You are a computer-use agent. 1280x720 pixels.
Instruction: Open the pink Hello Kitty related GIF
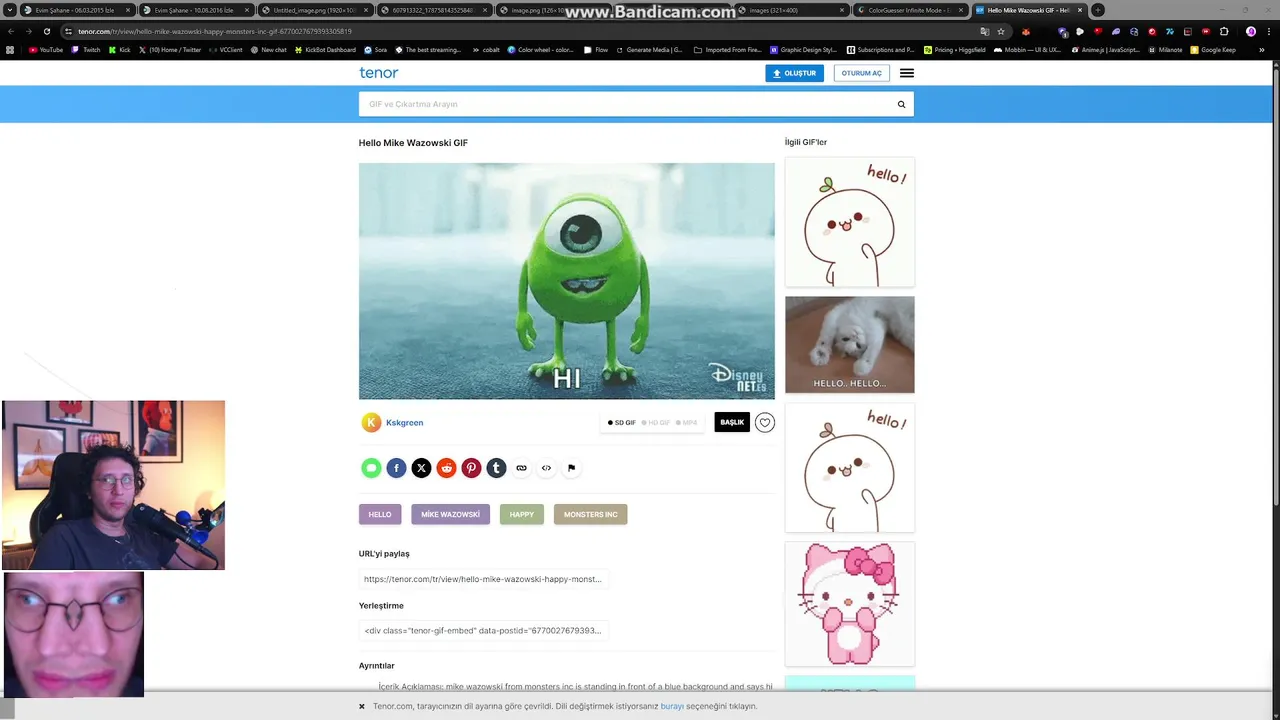[849, 604]
